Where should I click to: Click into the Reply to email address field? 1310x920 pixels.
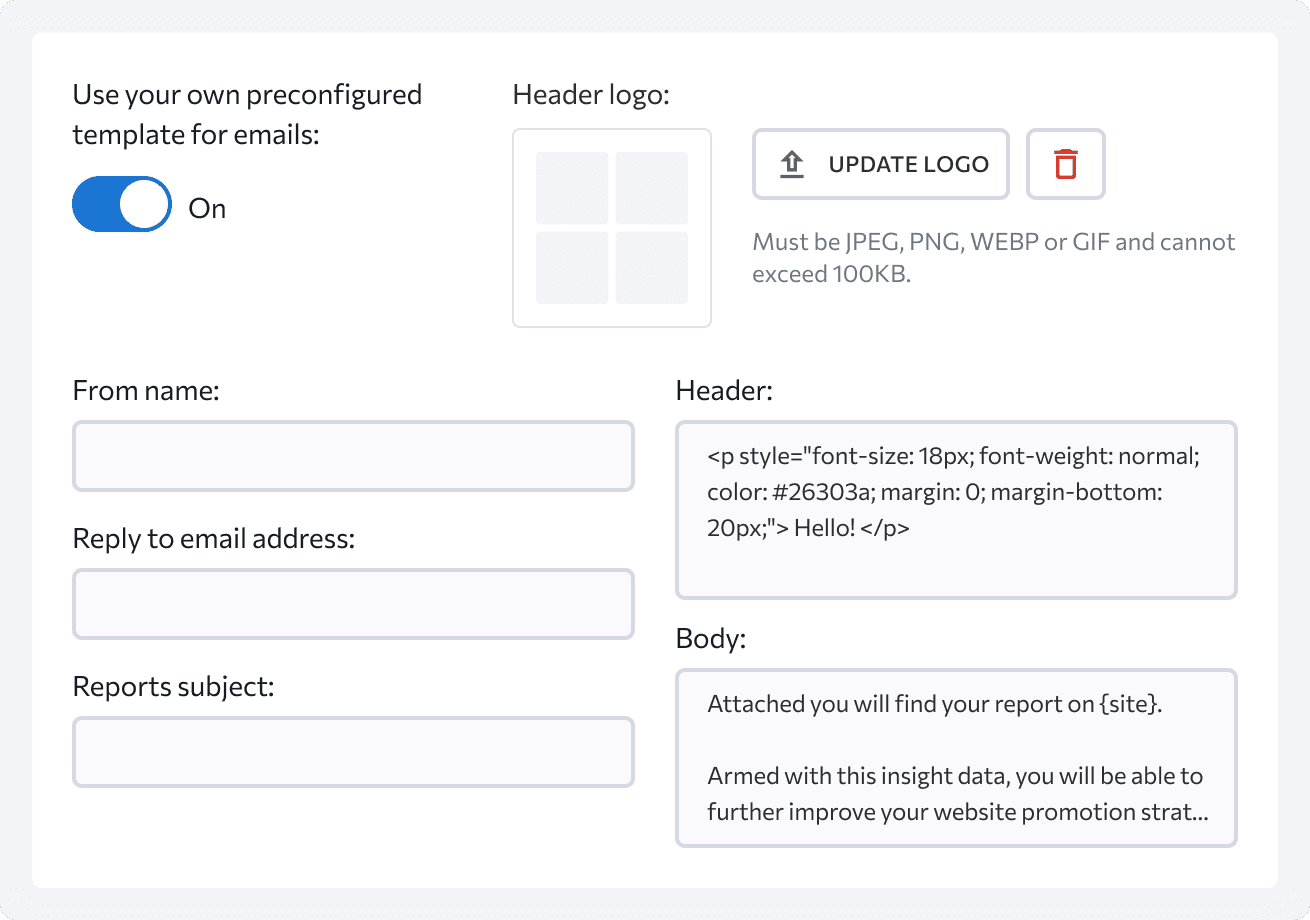click(x=353, y=604)
